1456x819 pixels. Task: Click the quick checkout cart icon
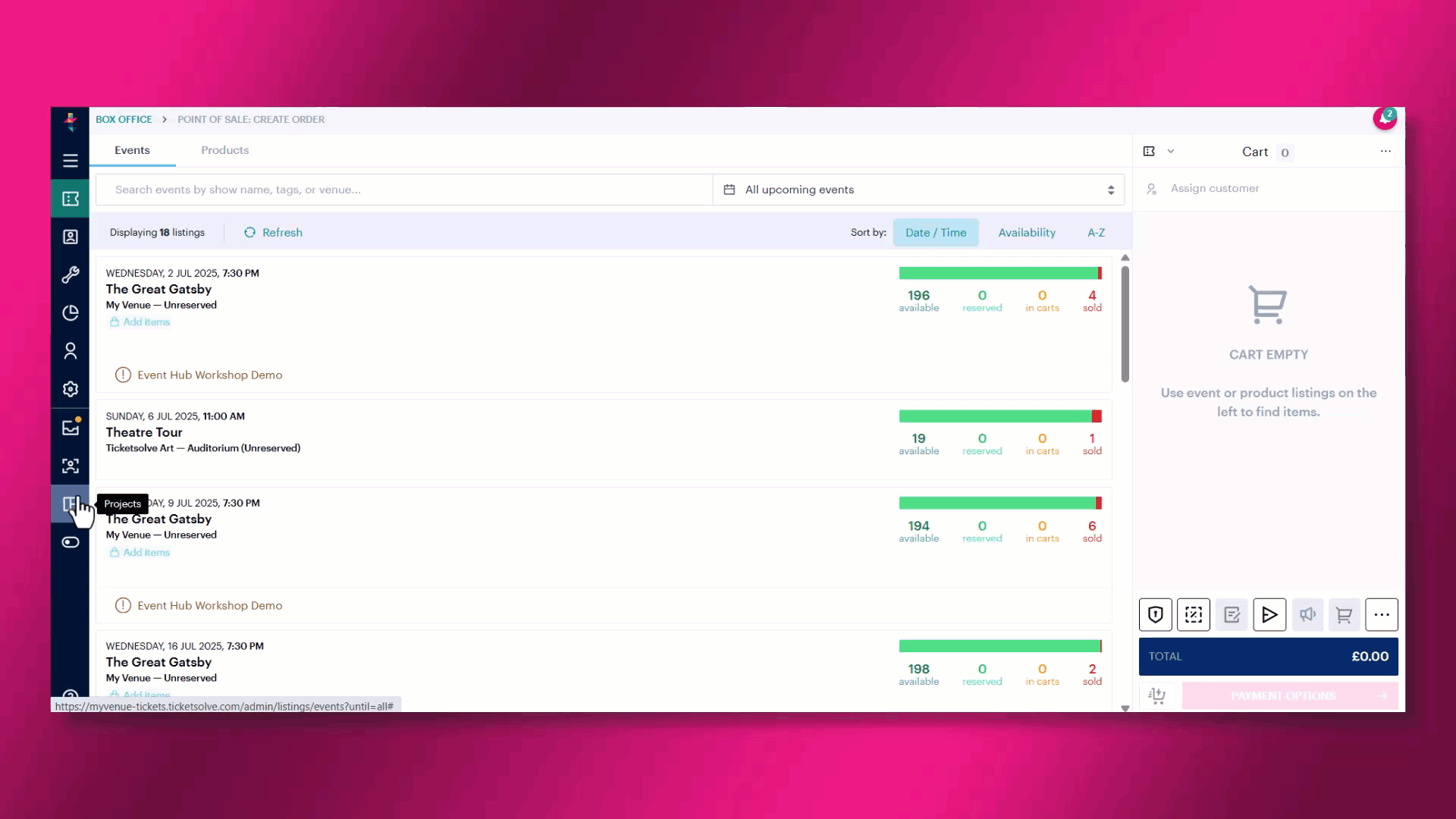[1157, 695]
